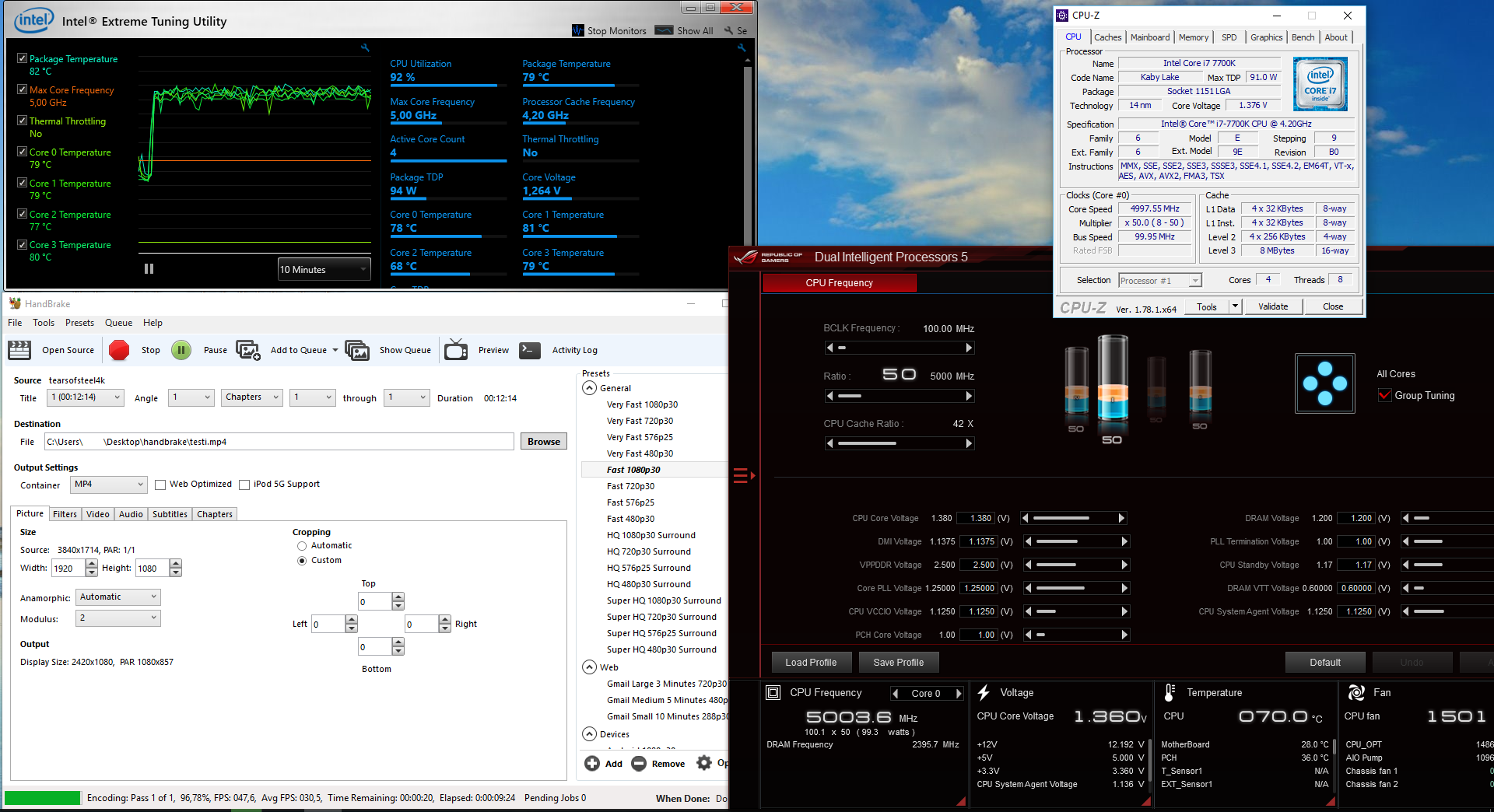This screenshot has width=1494, height=812.
Task: Click the Width input field
Action: pyautogui.click(x=68, y=569)
